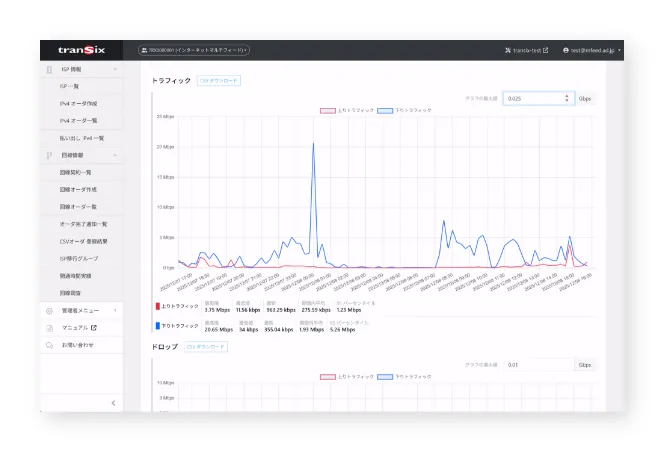Viewport: 664px width, 452px height.
Task: Click drop graph max value input field
Action: [538, 365]
